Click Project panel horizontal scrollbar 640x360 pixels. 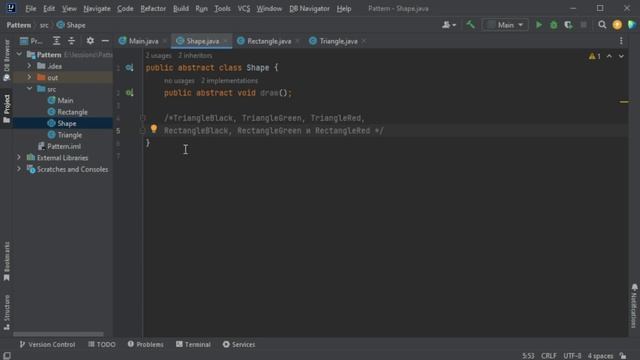point(58,334)
